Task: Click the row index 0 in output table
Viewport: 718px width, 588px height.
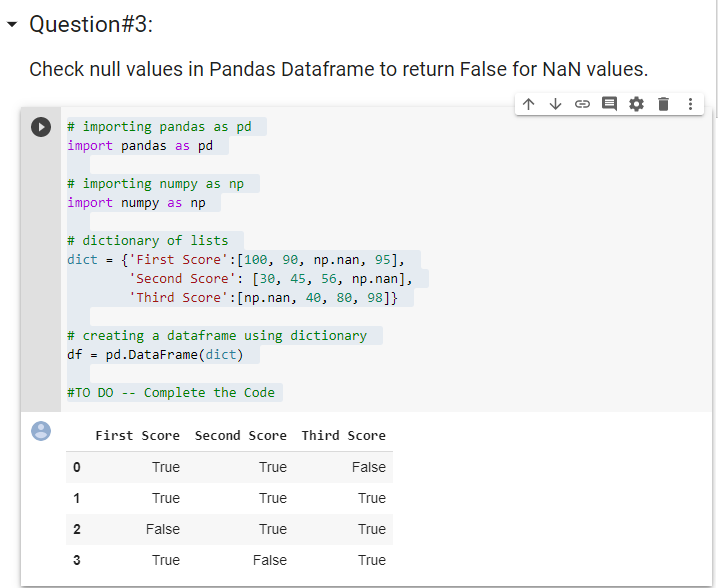Action: [76, 467]
